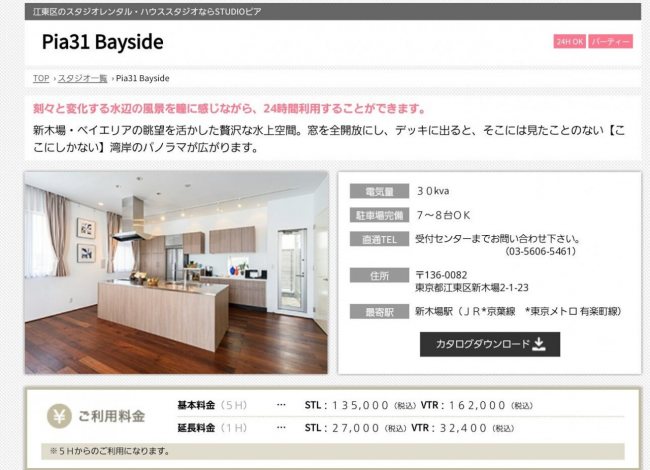Click the 24H OK pink tag
The height and width of the screenshot is (470, 650).
570,41
